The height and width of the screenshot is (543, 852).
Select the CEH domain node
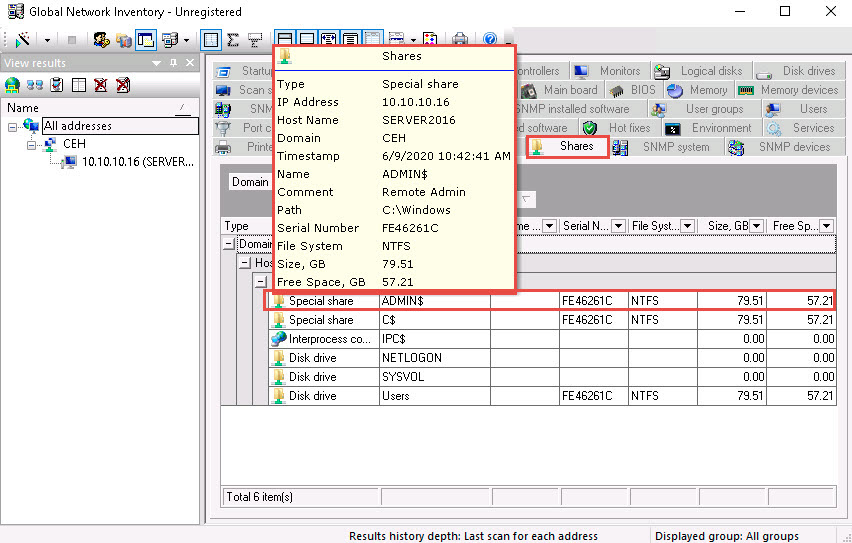click(x=74, y=143)
